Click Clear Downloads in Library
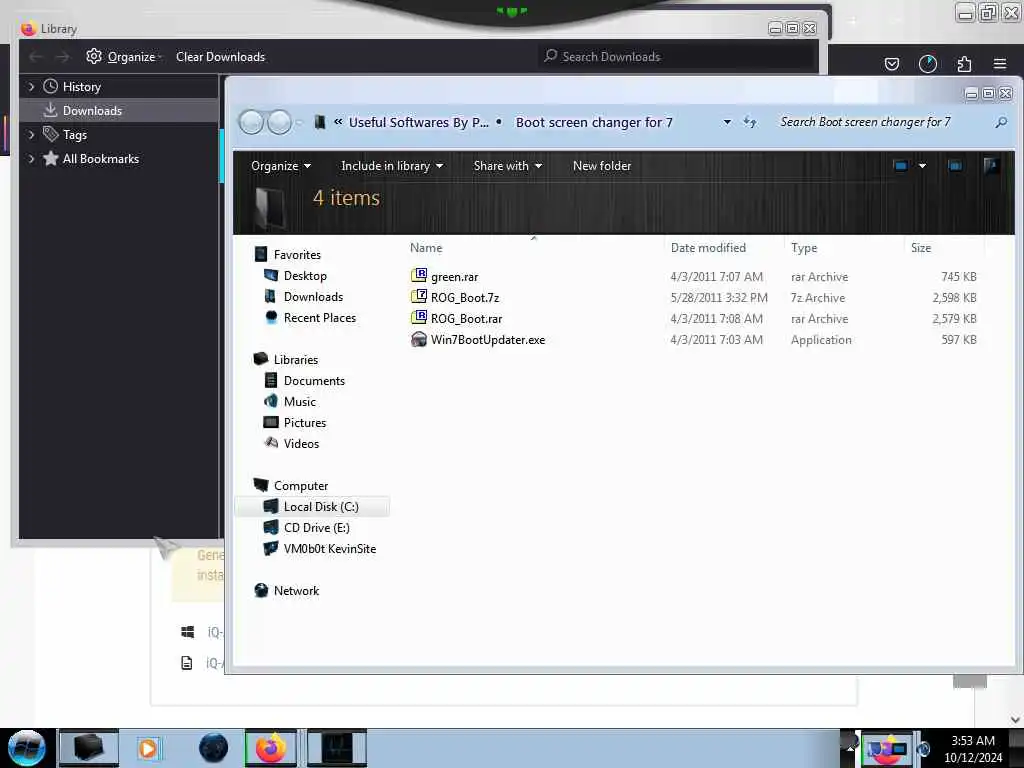 tap(220, 57)
